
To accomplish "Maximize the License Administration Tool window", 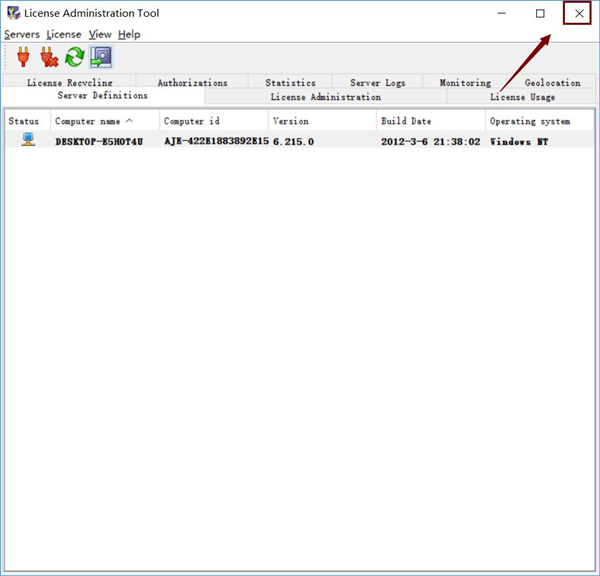I will click(540, 13).
